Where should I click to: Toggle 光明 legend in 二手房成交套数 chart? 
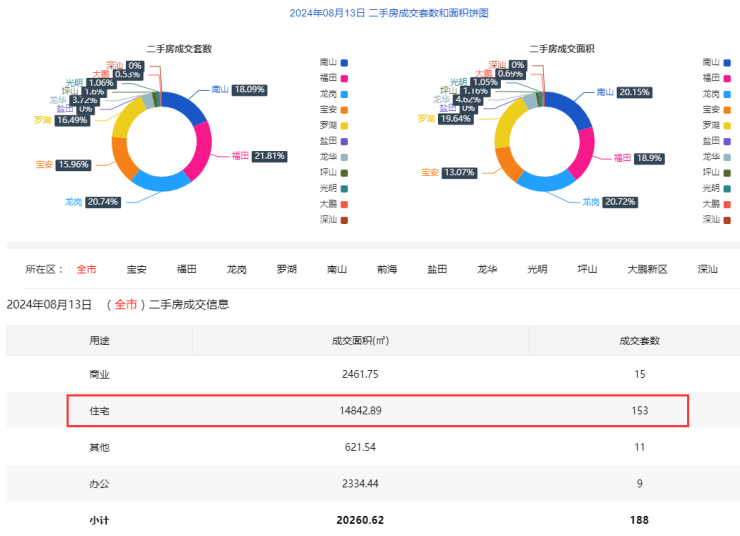coord(334,188)
